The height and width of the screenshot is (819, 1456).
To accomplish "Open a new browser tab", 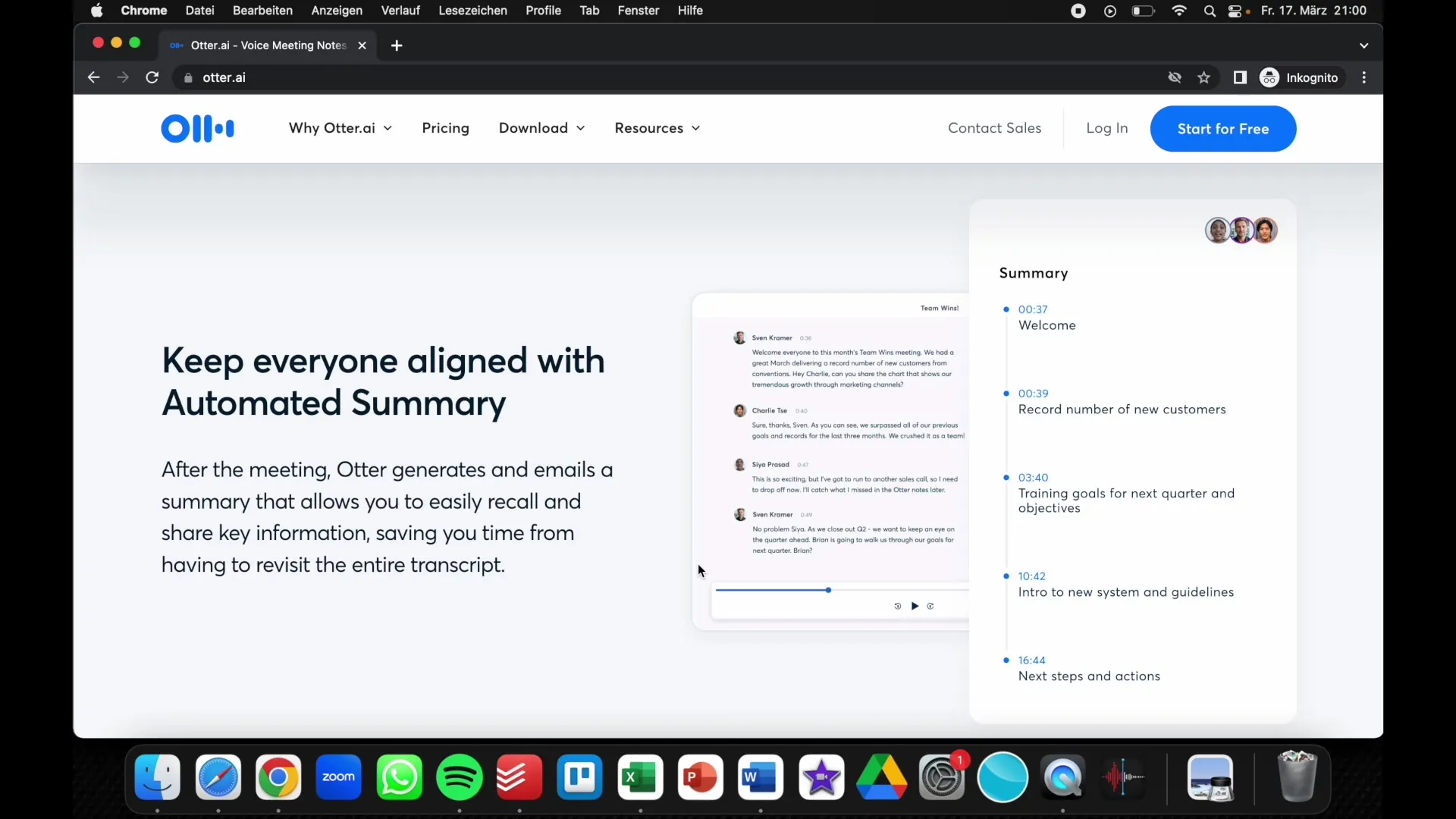I will 397,45.
